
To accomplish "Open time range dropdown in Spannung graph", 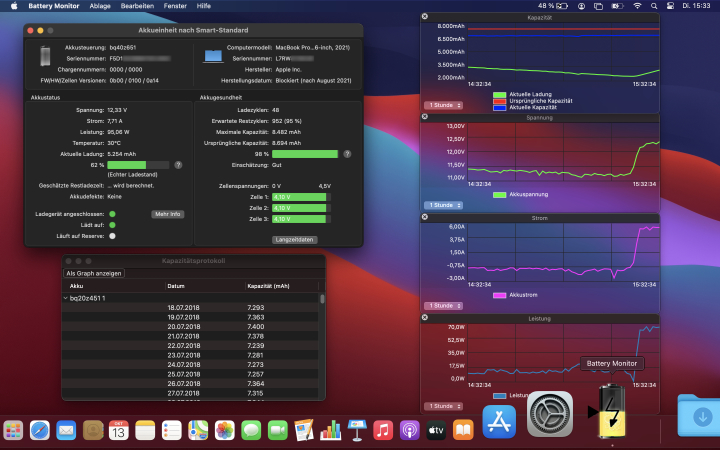I will pos(443,205).
